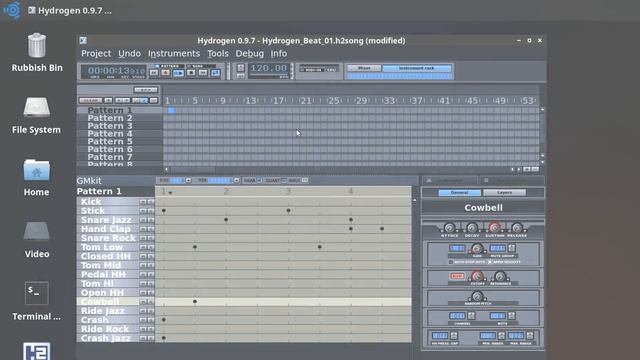Click the Resonance knob
Viewport: 640px width, 360px height.
(500, 276)
